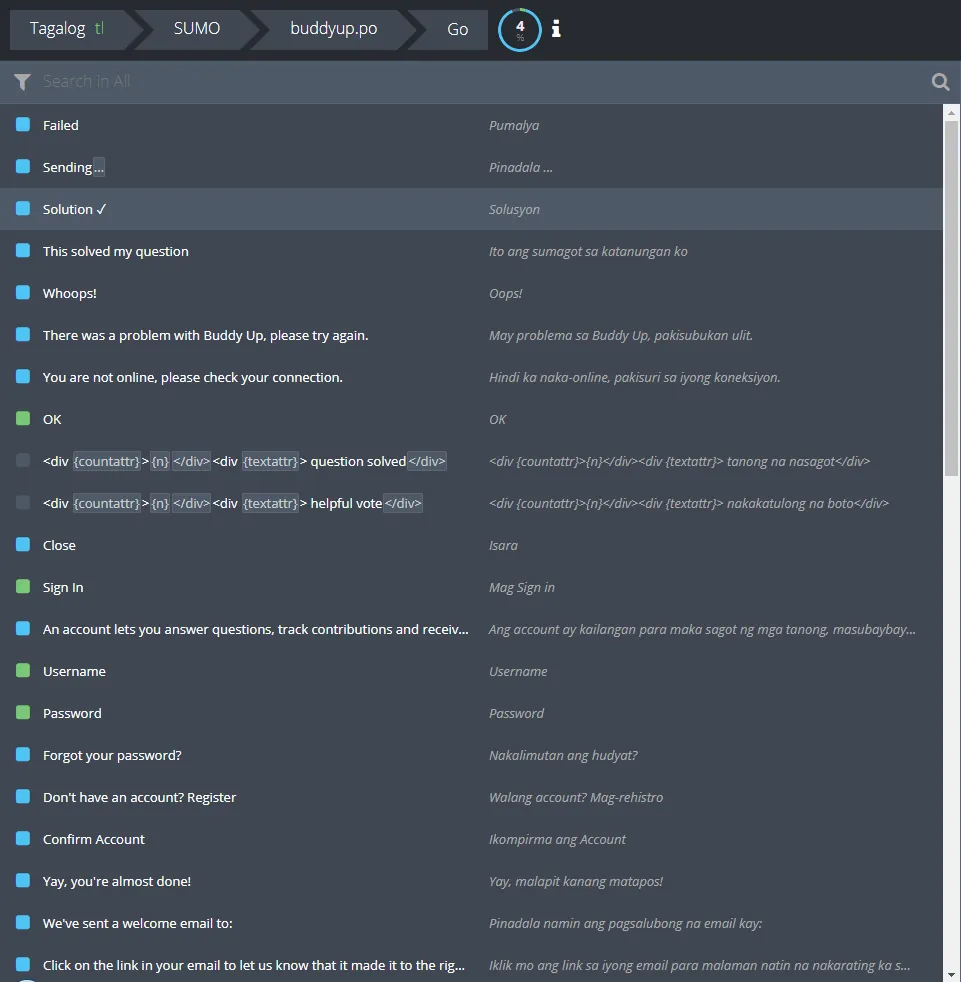Toggle status box for Password string
The image size is (961, 982).
tap(23, 713)
